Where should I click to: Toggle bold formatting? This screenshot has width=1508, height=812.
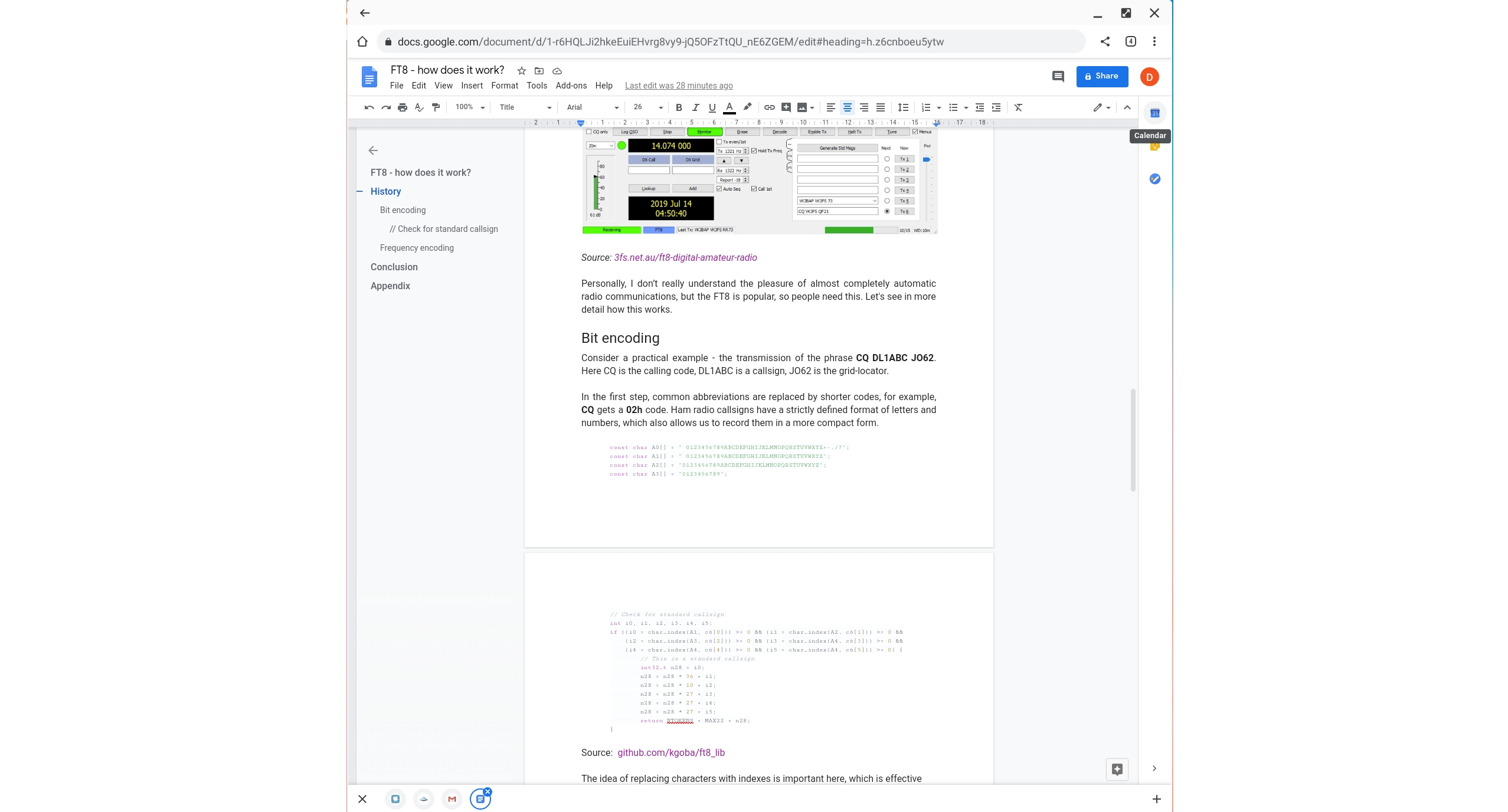(679, 107)
